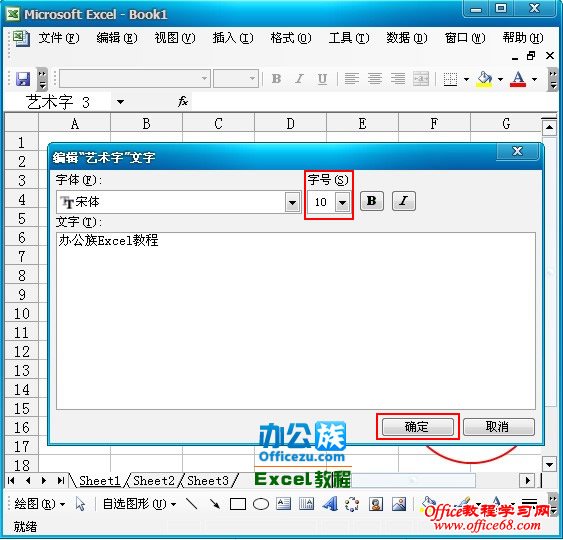This screenshot has width=563, height=540.
Task: Apply the yellow fill color bucket
Action: 484,79
